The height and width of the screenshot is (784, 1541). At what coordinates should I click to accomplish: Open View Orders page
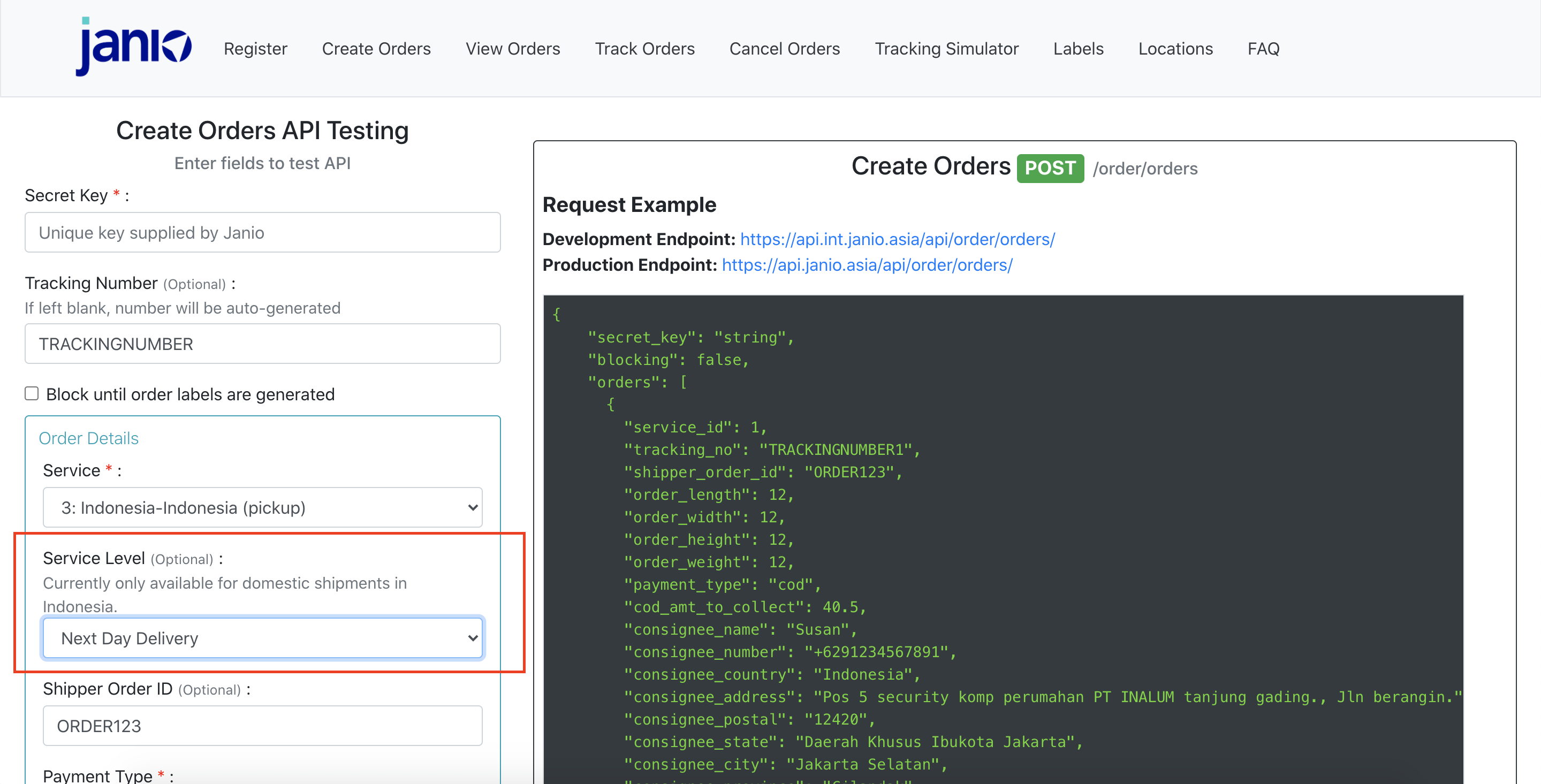click(x=513, y=49)
